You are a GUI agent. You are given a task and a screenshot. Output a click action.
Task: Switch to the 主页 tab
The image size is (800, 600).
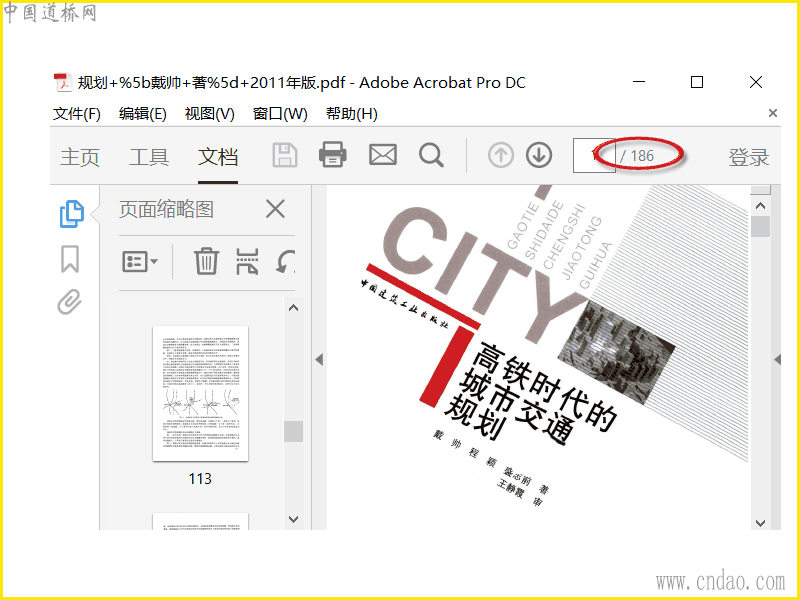point(80,157)
